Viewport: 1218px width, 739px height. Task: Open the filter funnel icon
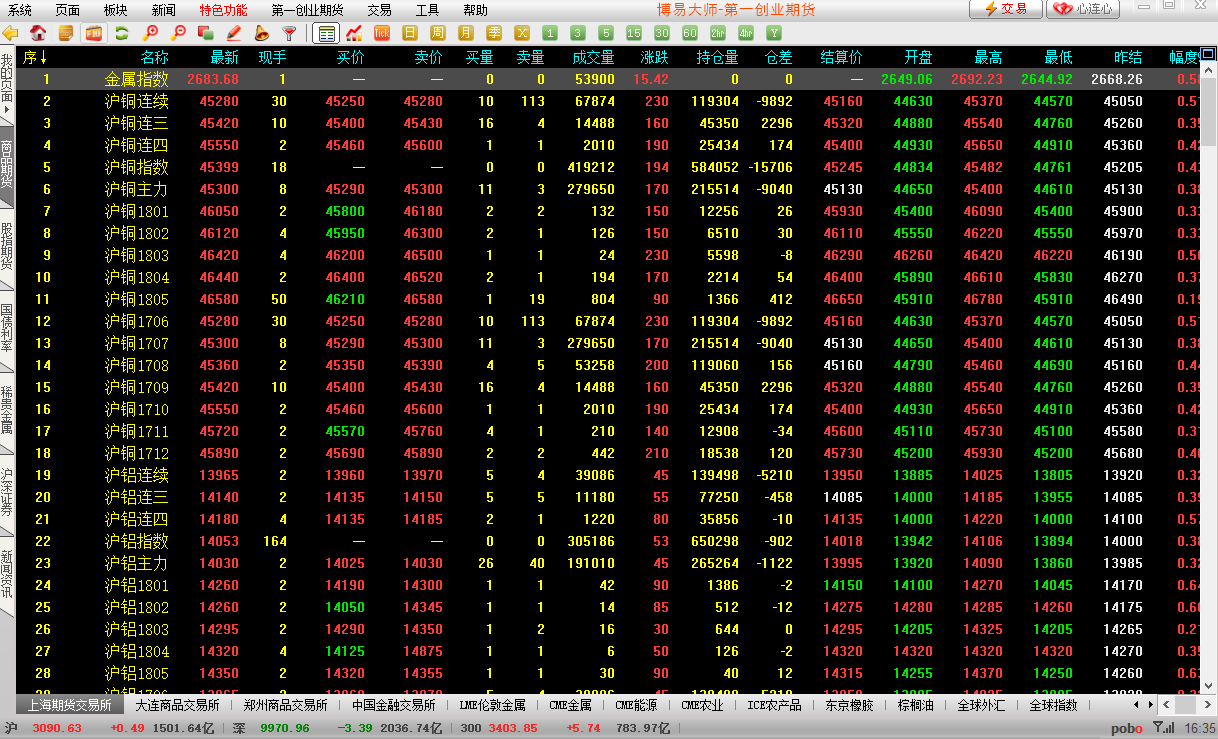pyautogui.click(x=289, y=33)
